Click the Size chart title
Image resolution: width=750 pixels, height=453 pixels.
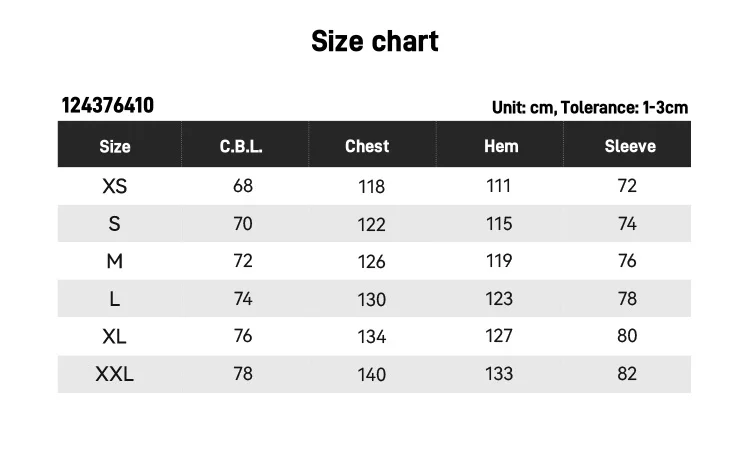[374, 41]
